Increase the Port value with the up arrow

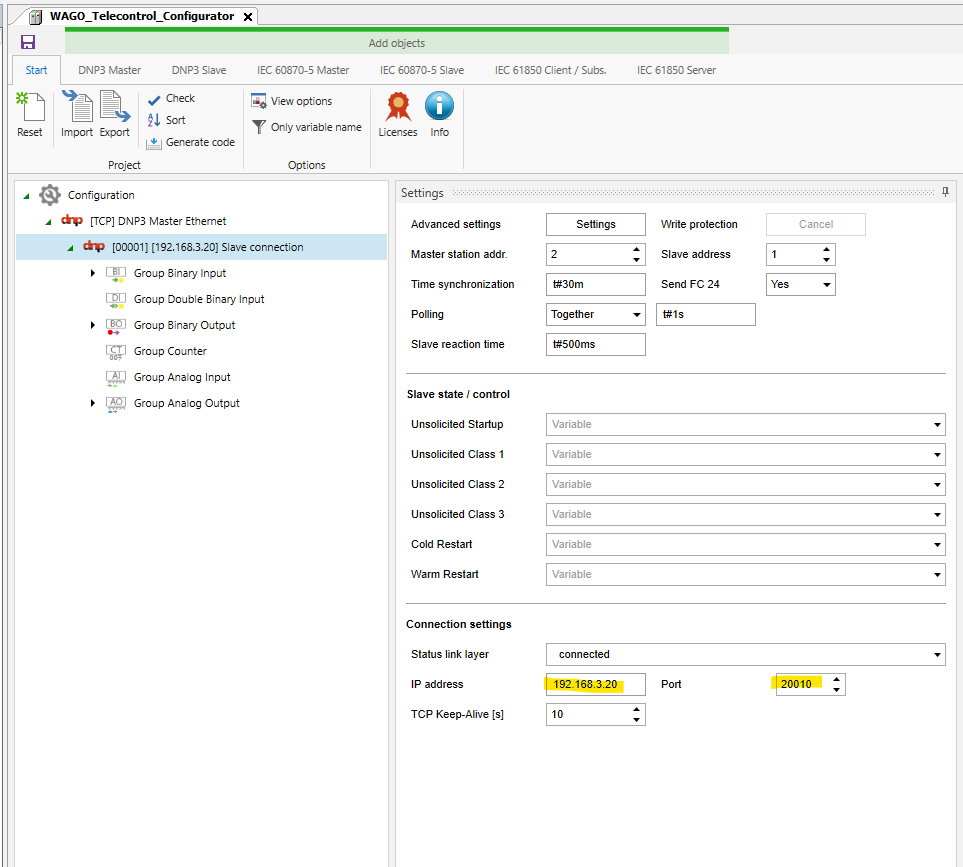(837, 679)
